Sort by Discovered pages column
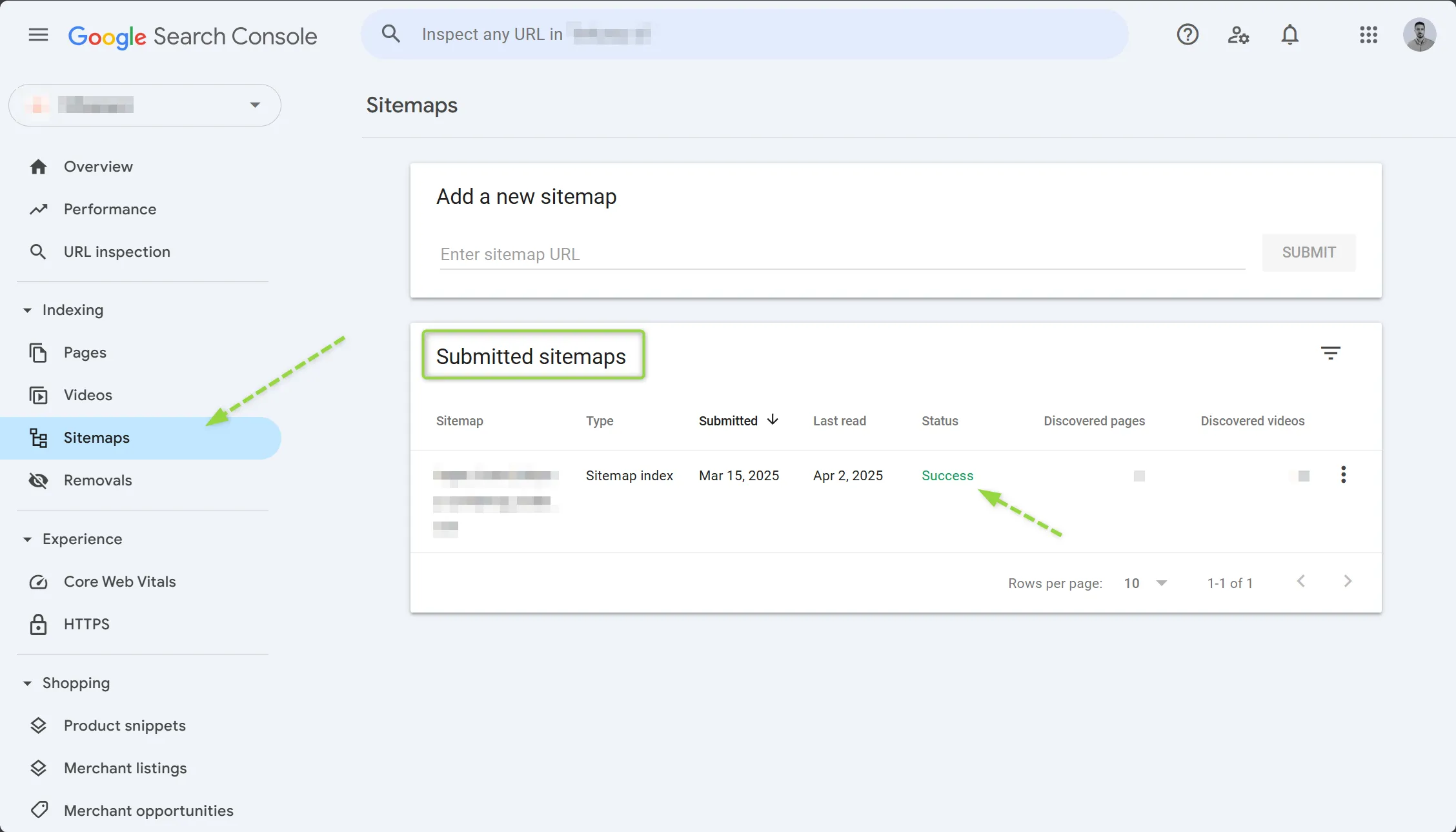This screenshot has width=1456, height=832. 1095,421
